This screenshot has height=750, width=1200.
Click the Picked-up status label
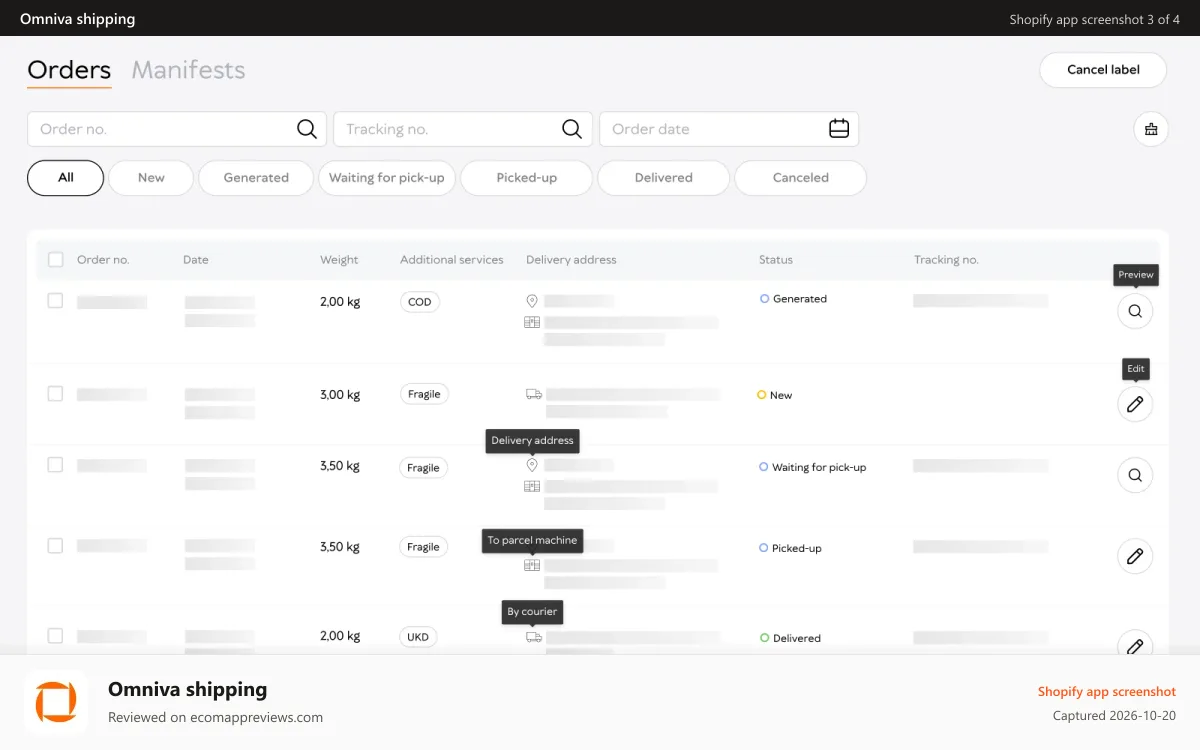tap(797, 549)
